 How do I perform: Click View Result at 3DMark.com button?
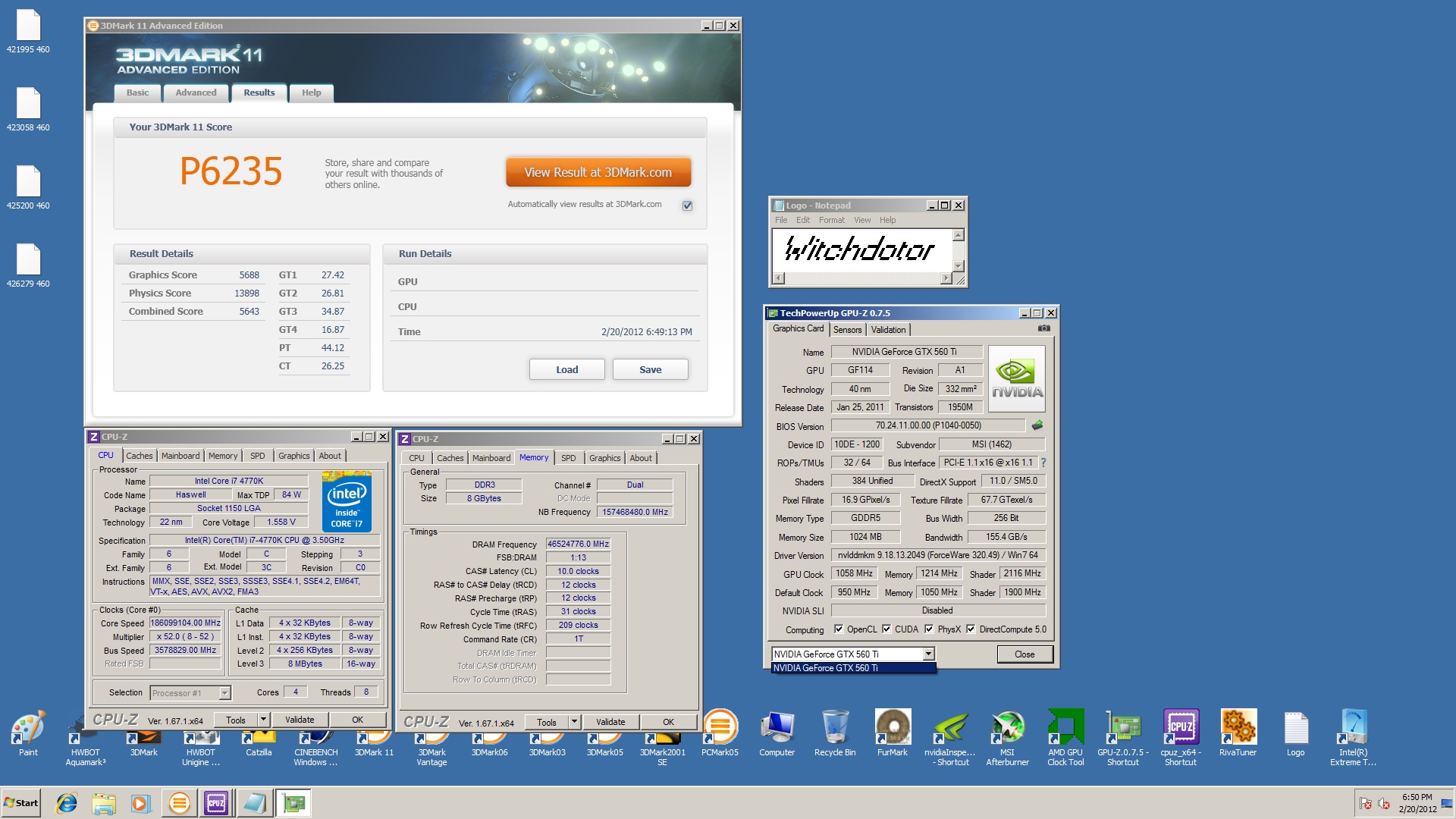pyautogui.click(x=598, y=173)
